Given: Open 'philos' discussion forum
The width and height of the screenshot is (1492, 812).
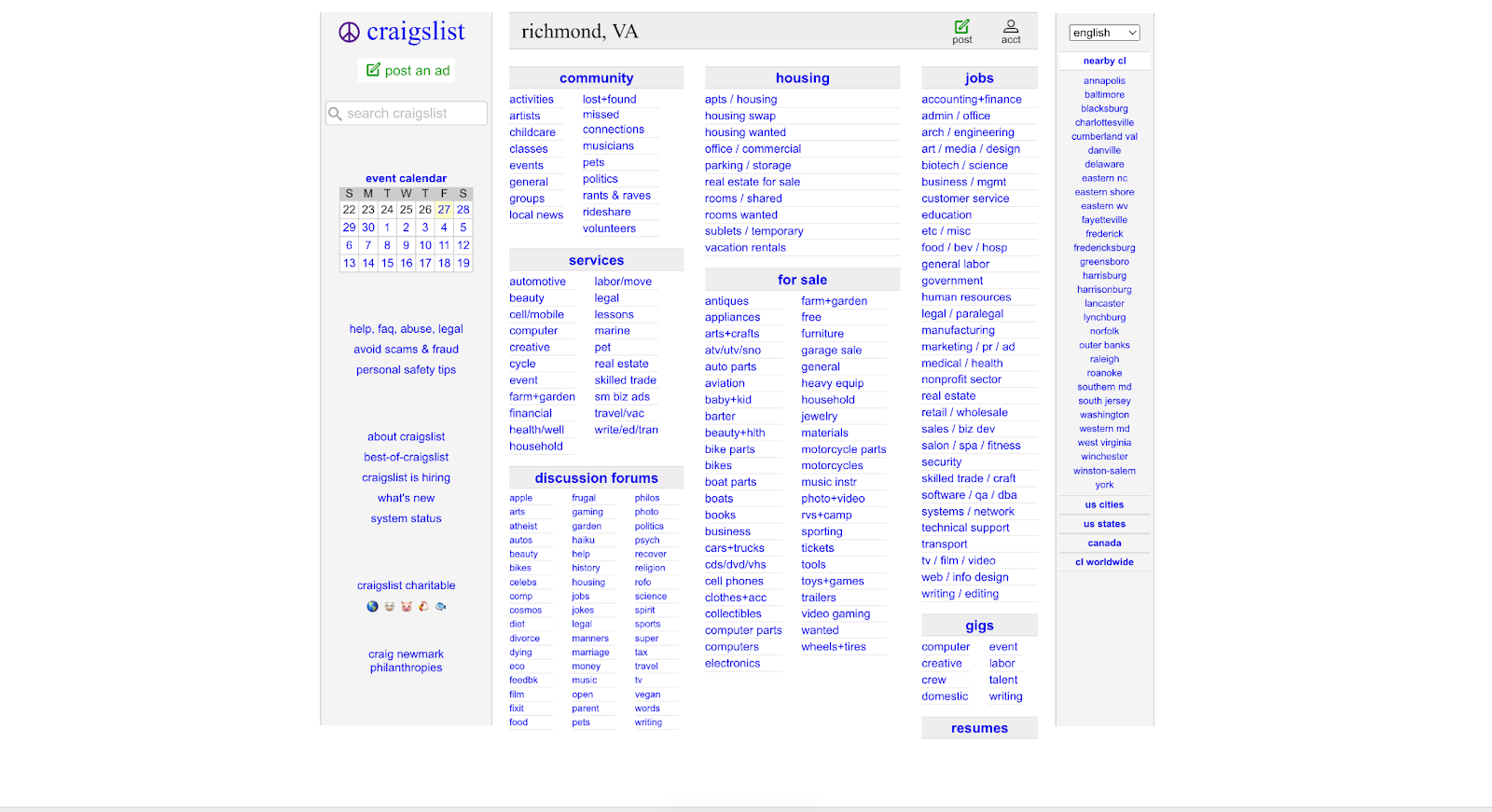Looking at the screenshot, I should point(647,498).
